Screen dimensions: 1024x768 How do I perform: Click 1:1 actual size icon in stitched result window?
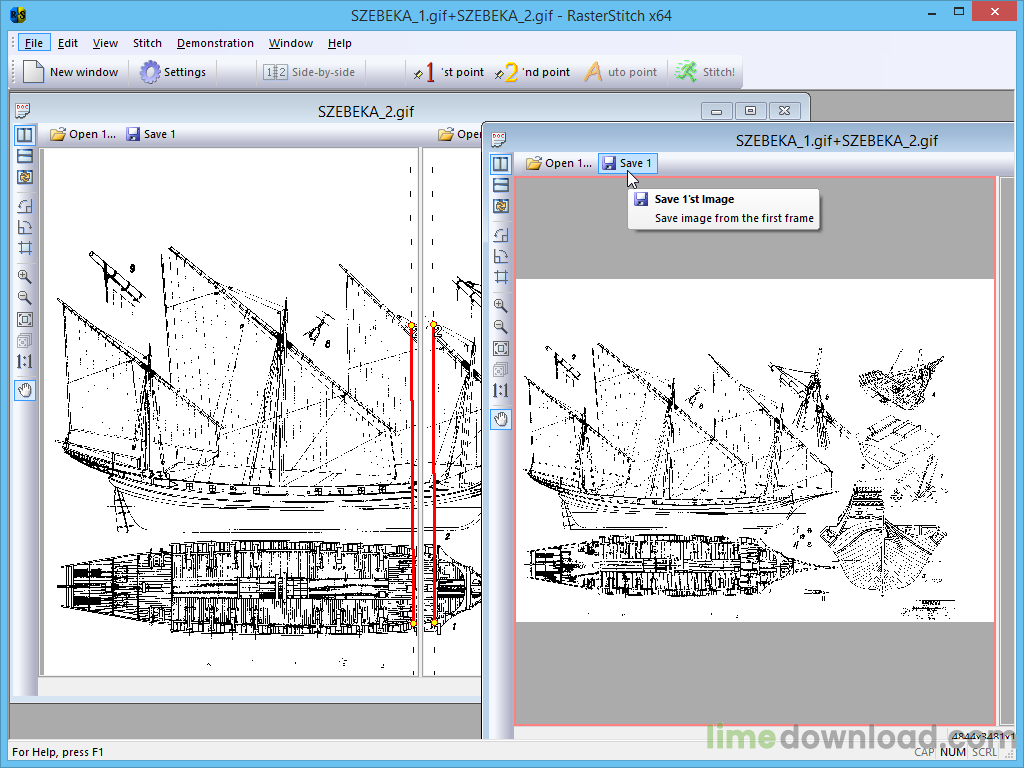[501, 391]
